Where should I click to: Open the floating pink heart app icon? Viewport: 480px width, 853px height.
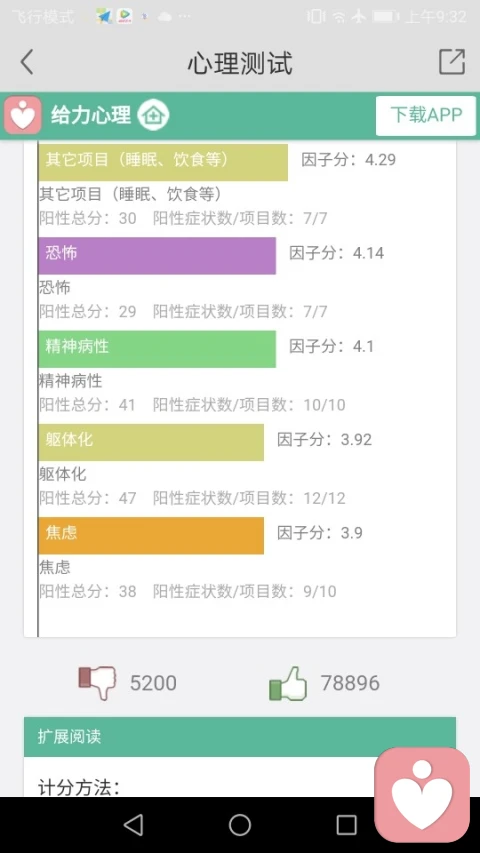[x=422, y=795]
